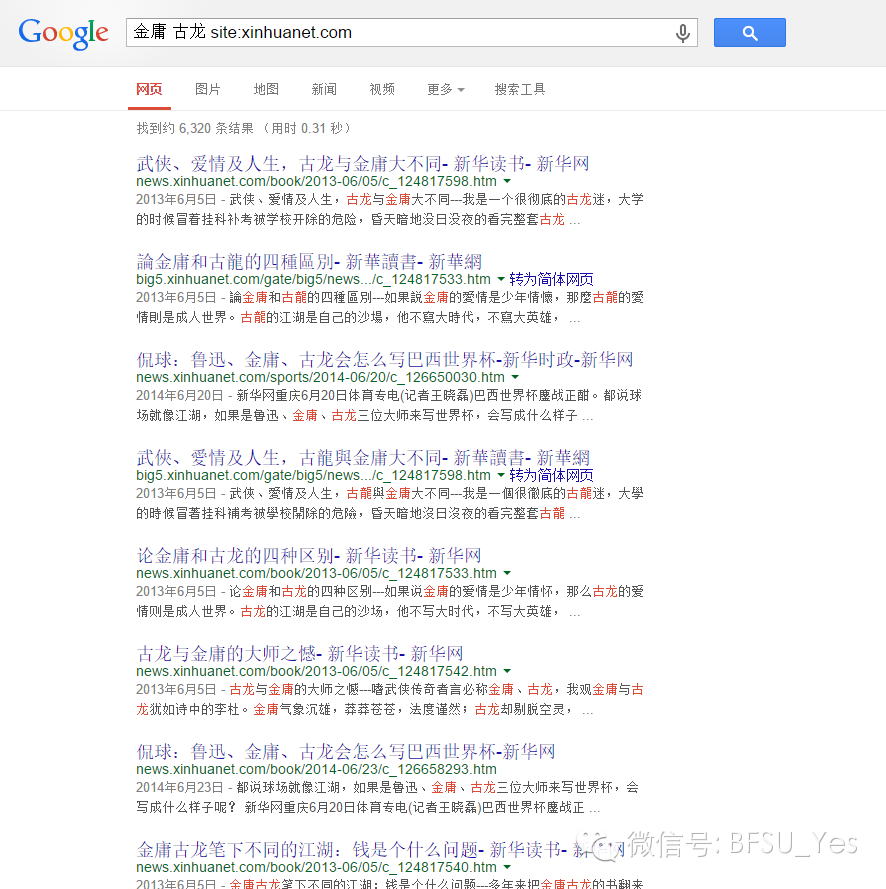Open the 视频 tab
886x889 pixels.
(381, 89)
